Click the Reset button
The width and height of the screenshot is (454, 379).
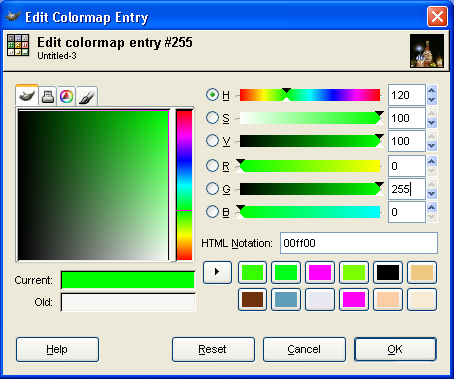pos(213,349)
